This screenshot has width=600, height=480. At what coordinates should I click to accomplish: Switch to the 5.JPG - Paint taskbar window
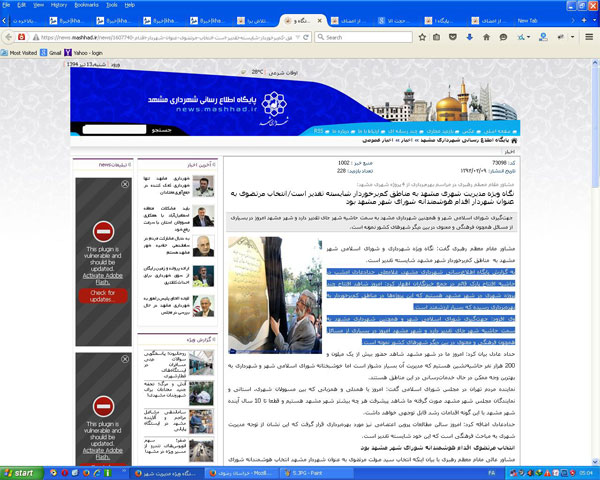[315, 473]
